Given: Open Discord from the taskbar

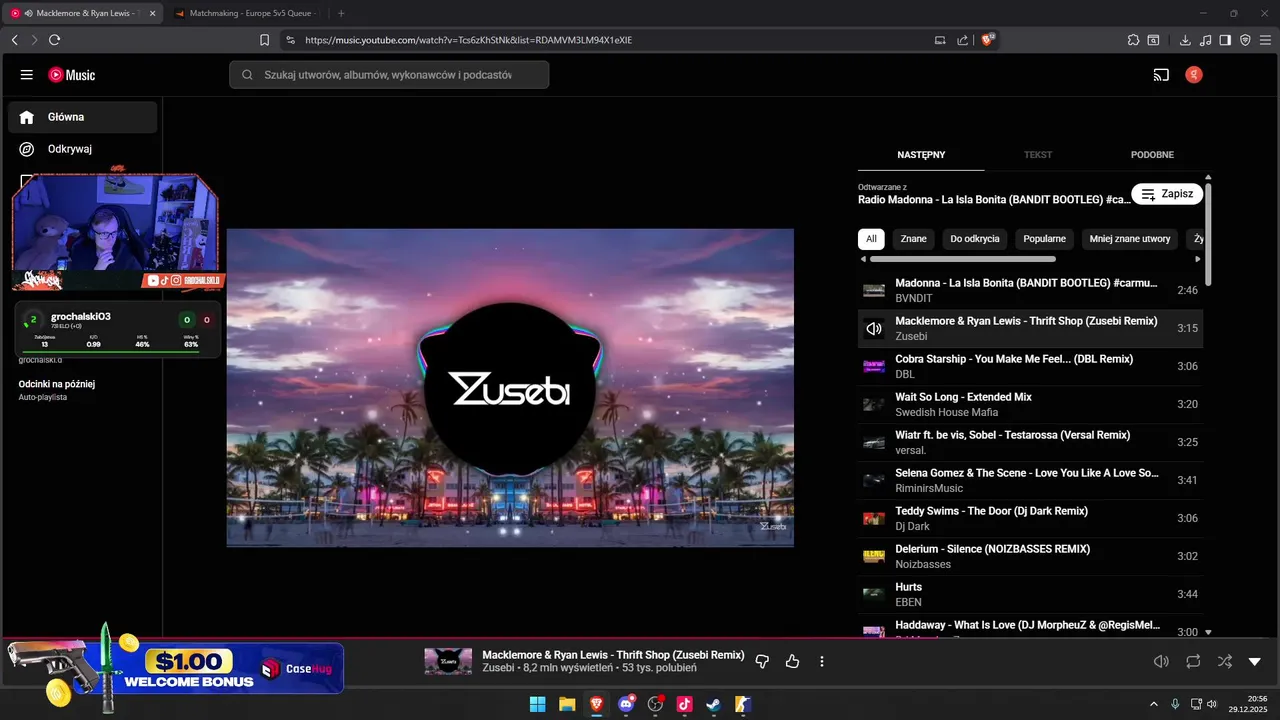Looking at the screenshot, I should pos(626,704).
